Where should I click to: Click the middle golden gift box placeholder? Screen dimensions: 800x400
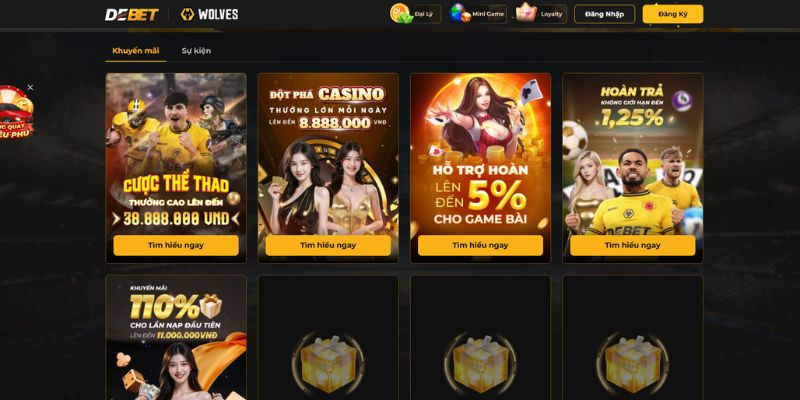click(x=481, y=364)
